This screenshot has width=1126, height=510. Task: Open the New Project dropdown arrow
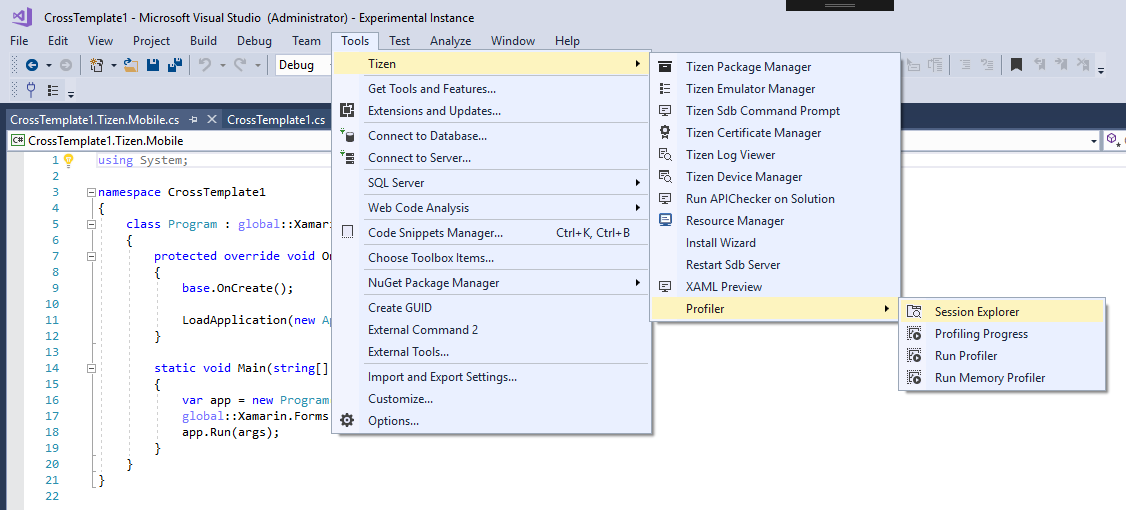point(114,65)
